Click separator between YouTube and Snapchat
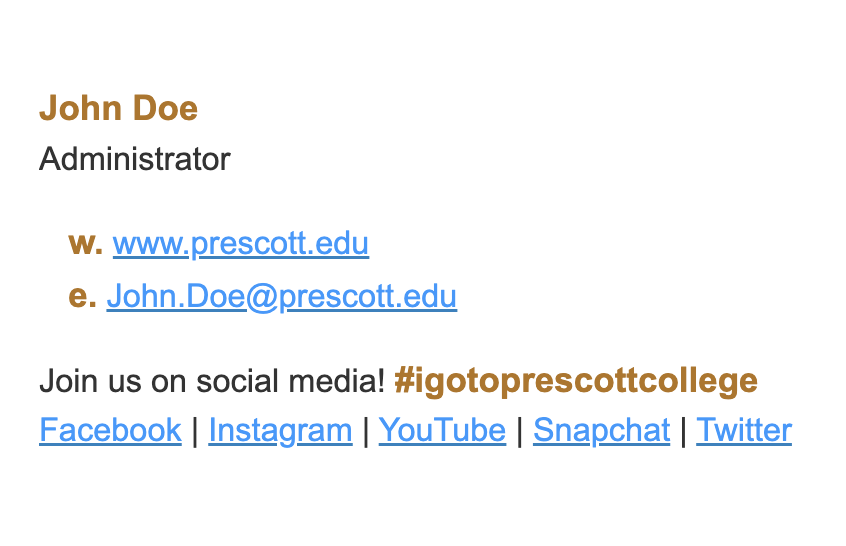The width and height of the screenshot is (846, 546). (520, 431)
